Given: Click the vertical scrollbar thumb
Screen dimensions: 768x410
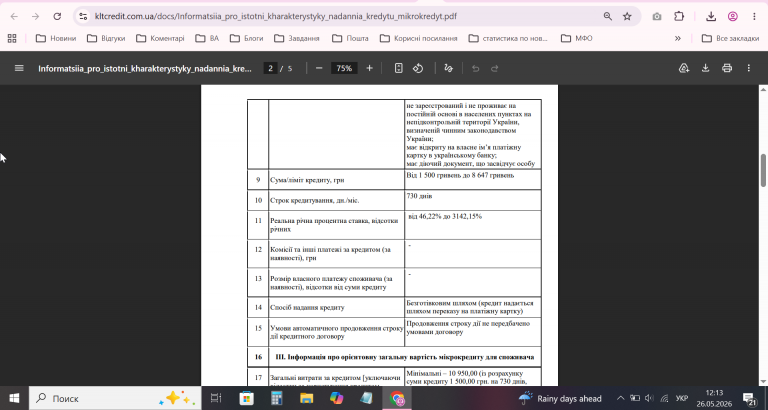Looking at the screenshot, I should (763, 170).
